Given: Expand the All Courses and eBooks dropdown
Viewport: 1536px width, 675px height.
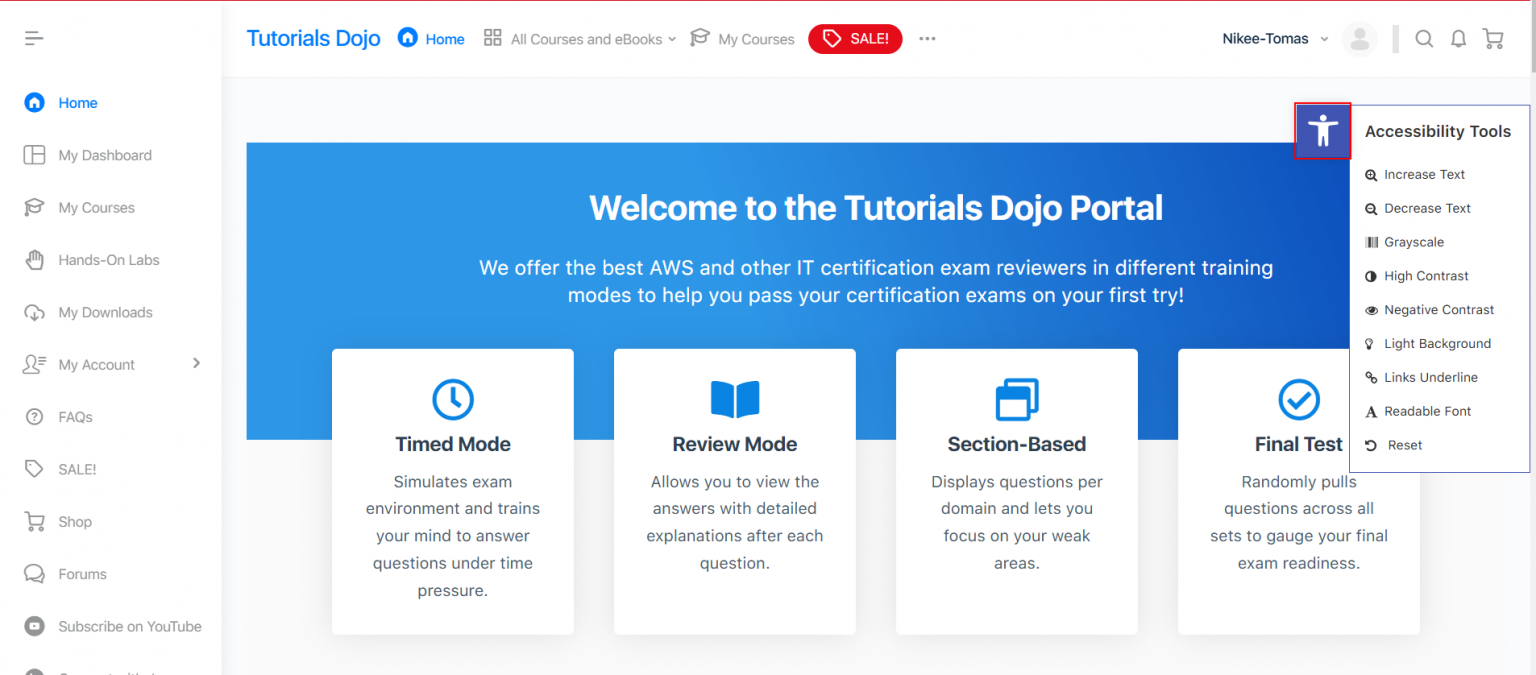Looking at the screenshot, I should coord(580,39).
